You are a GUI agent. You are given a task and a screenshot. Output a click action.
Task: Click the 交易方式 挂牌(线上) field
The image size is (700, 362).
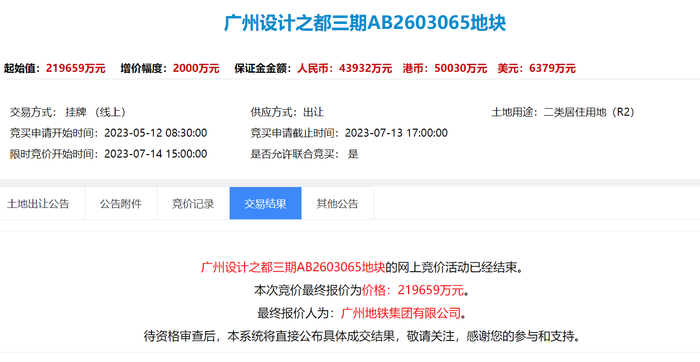click(x=68, y=112)
